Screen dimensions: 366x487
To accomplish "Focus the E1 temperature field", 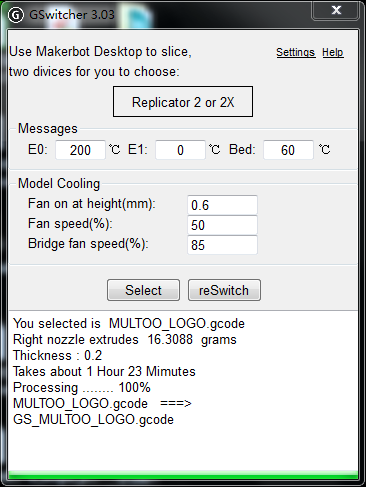I will 180,150.
